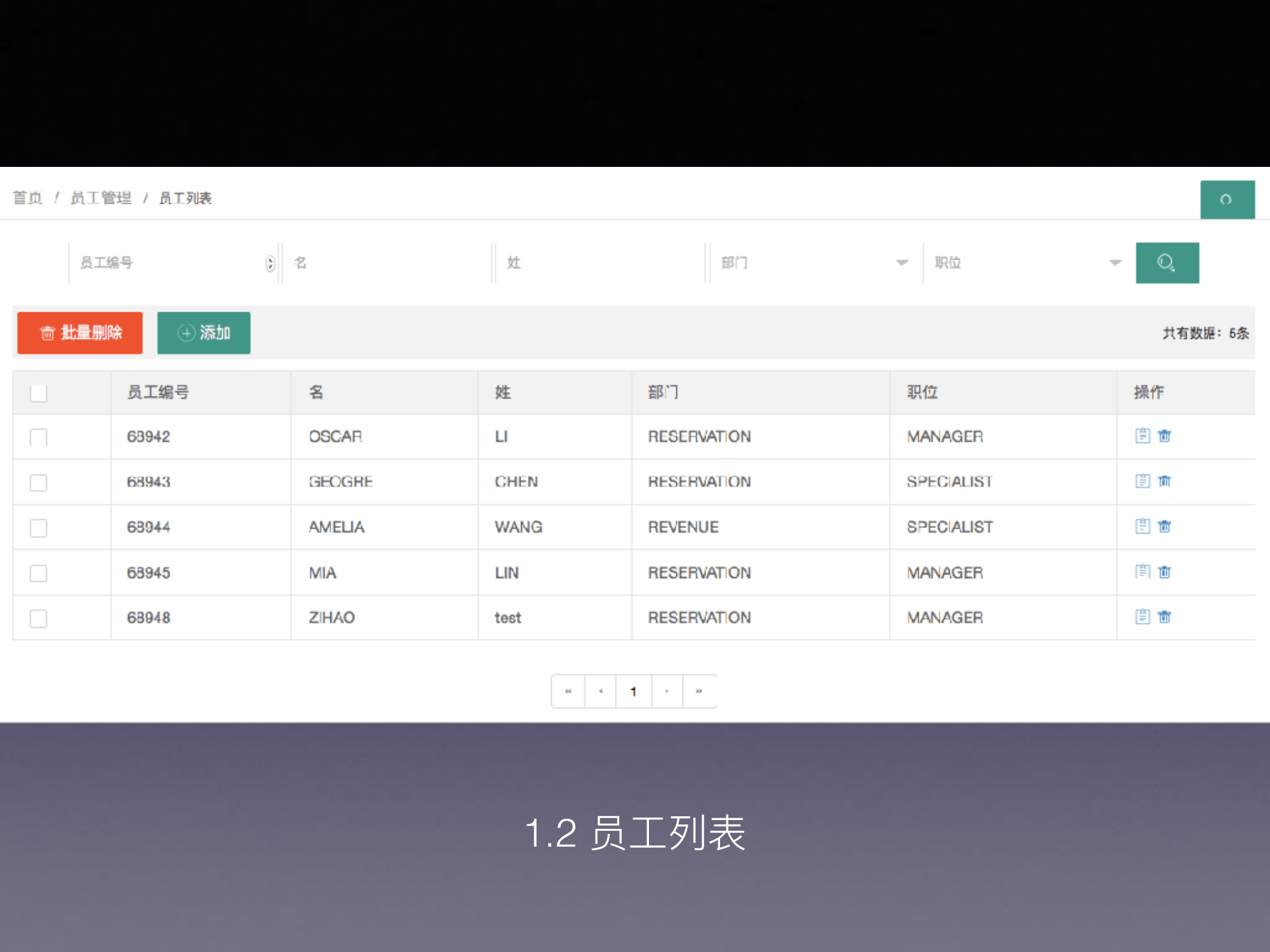Viewport: 1270px width, 952px height.
Task: Click the 添加 add button
Action: pos(204,332)
